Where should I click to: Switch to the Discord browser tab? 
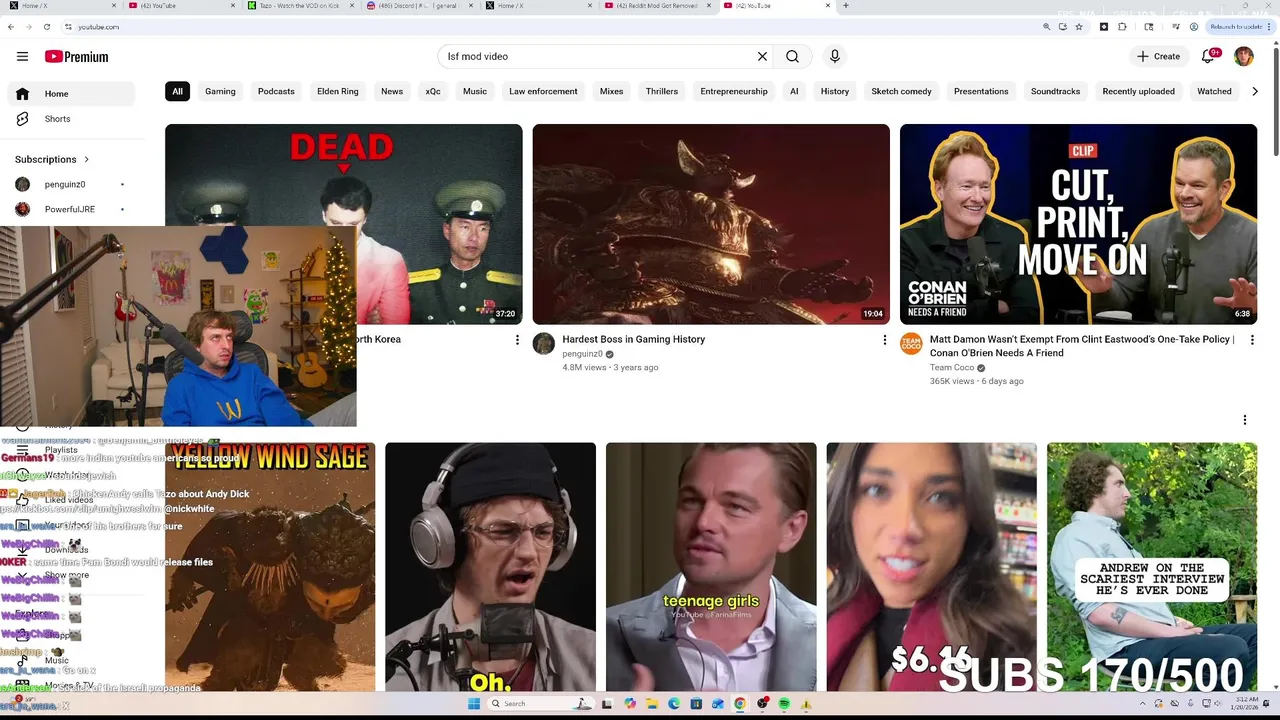pos(416,6)
